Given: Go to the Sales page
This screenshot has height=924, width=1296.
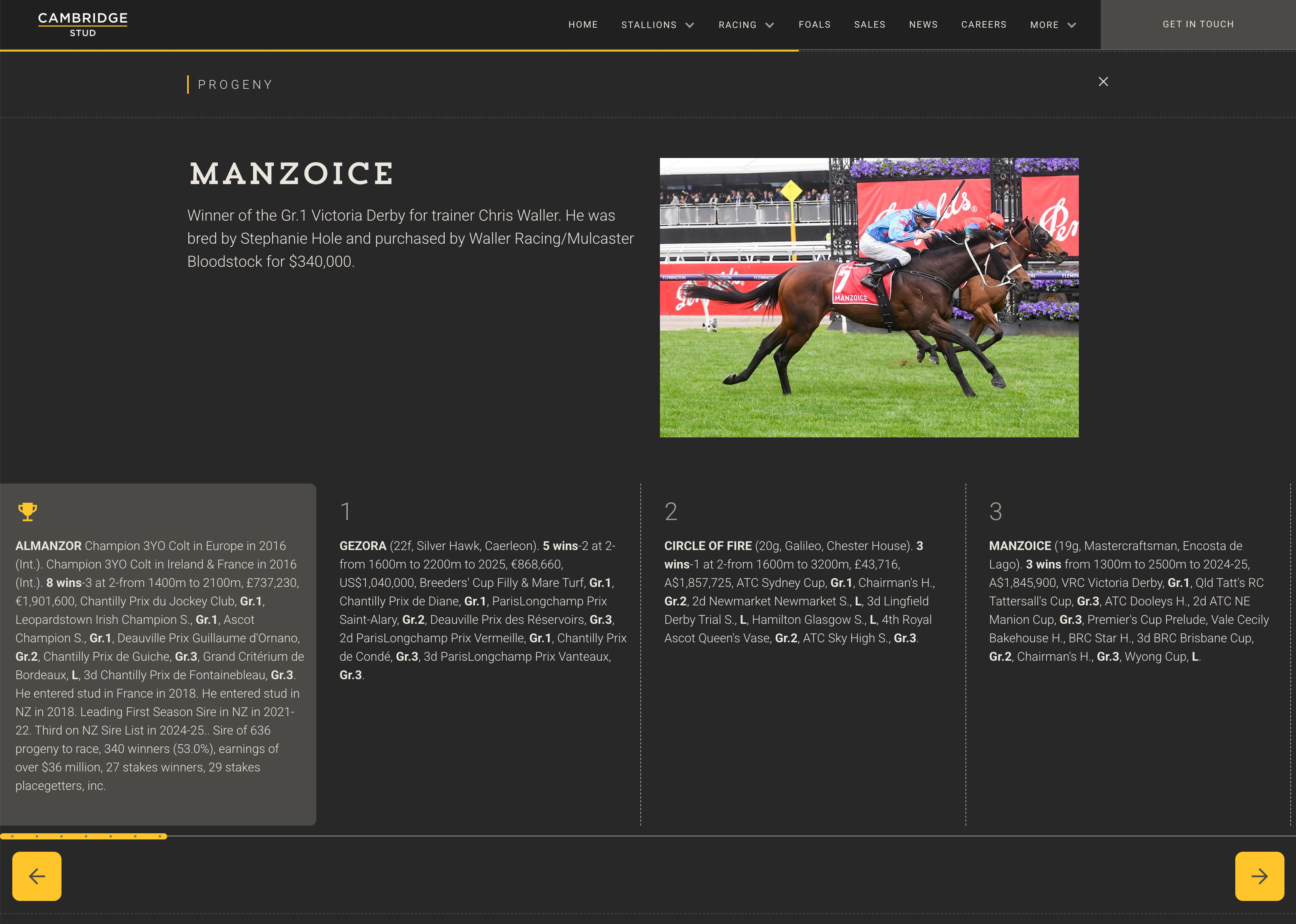Looking at the screenshot, I should 869,25.
